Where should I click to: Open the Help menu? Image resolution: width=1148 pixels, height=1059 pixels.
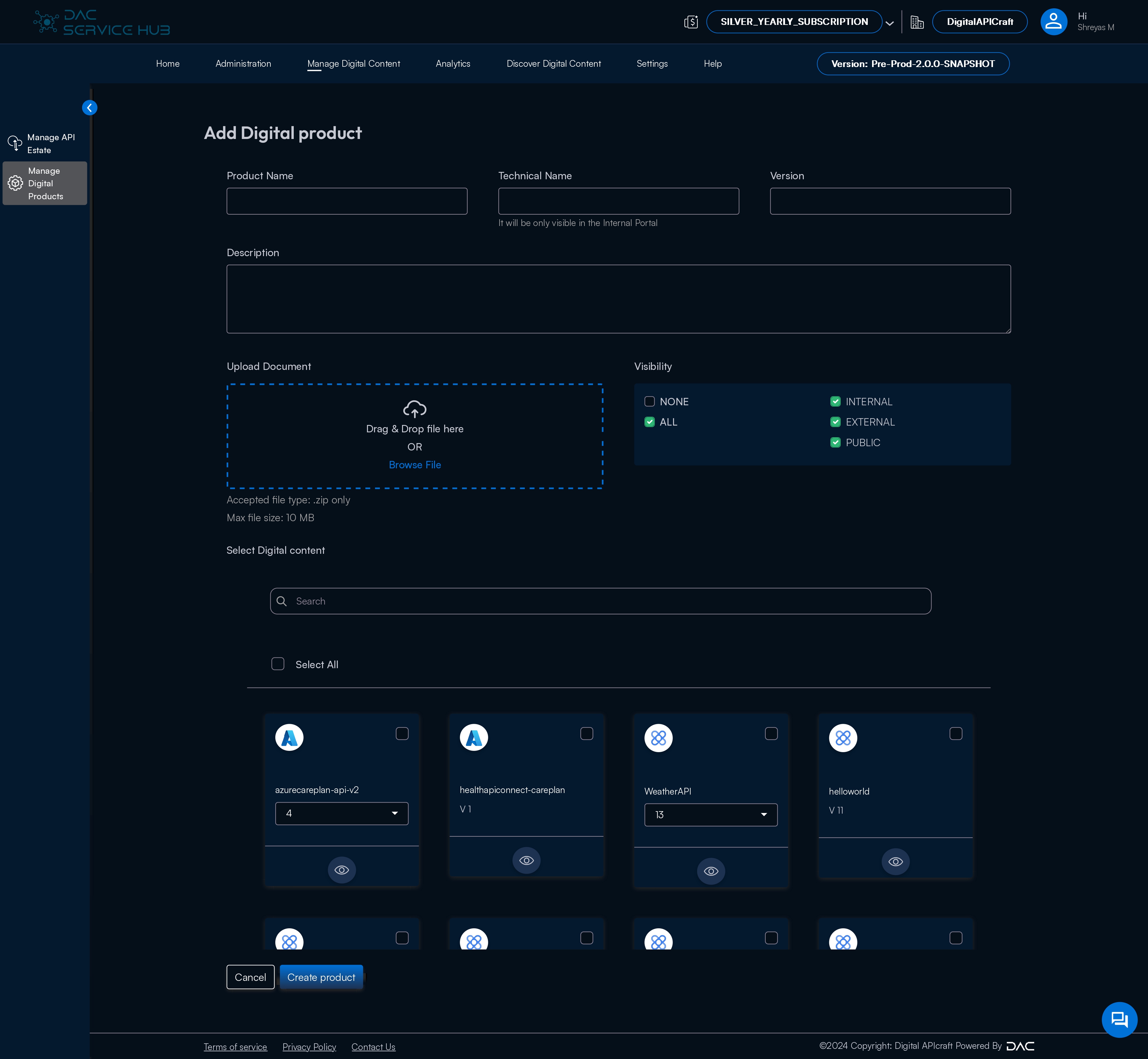pyautogui.click(x=712, y=64)
